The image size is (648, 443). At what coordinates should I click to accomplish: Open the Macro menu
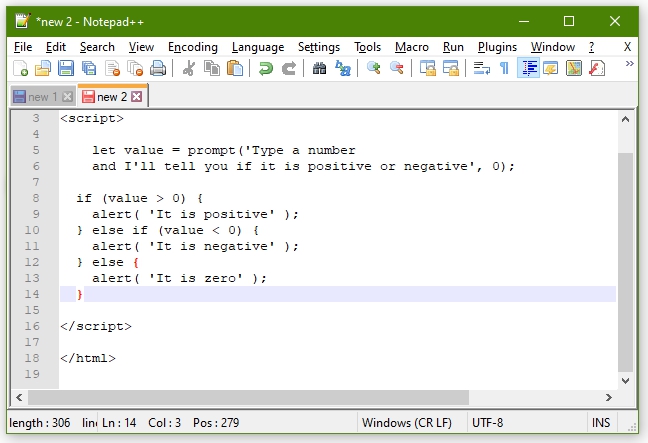(x=412, y=47)
